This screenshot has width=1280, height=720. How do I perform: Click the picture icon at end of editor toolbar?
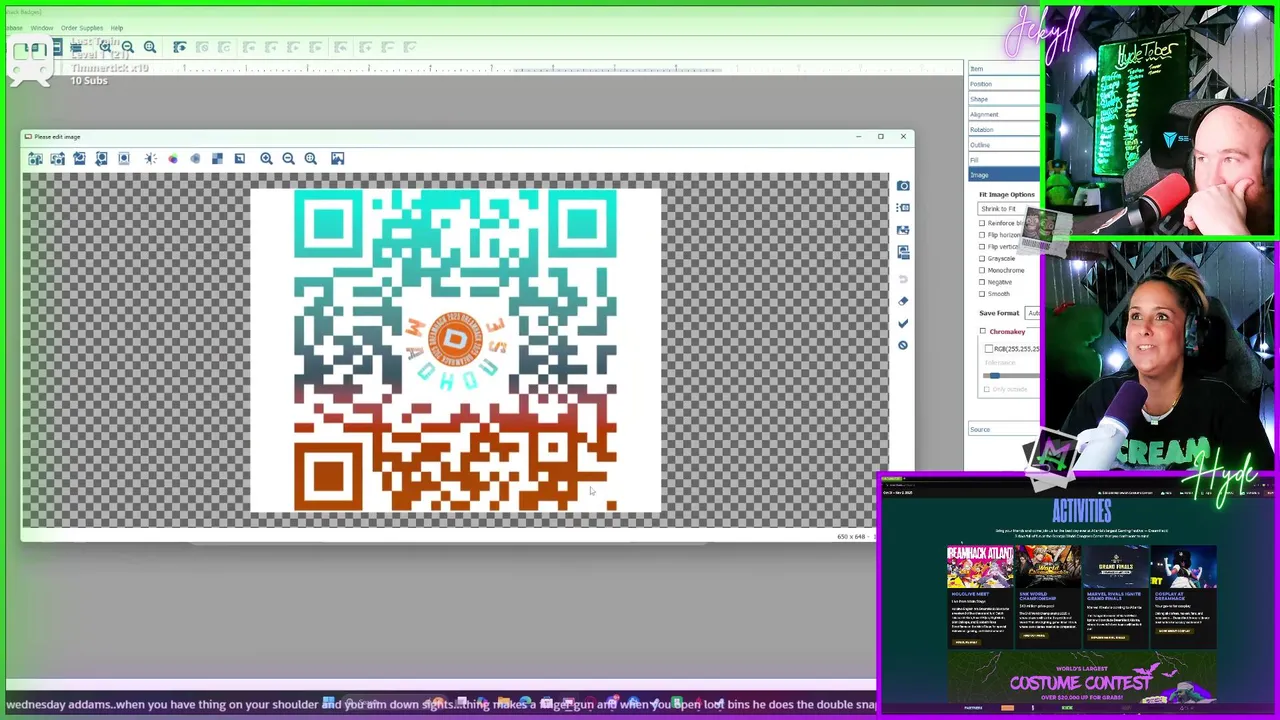coord(337,158)
